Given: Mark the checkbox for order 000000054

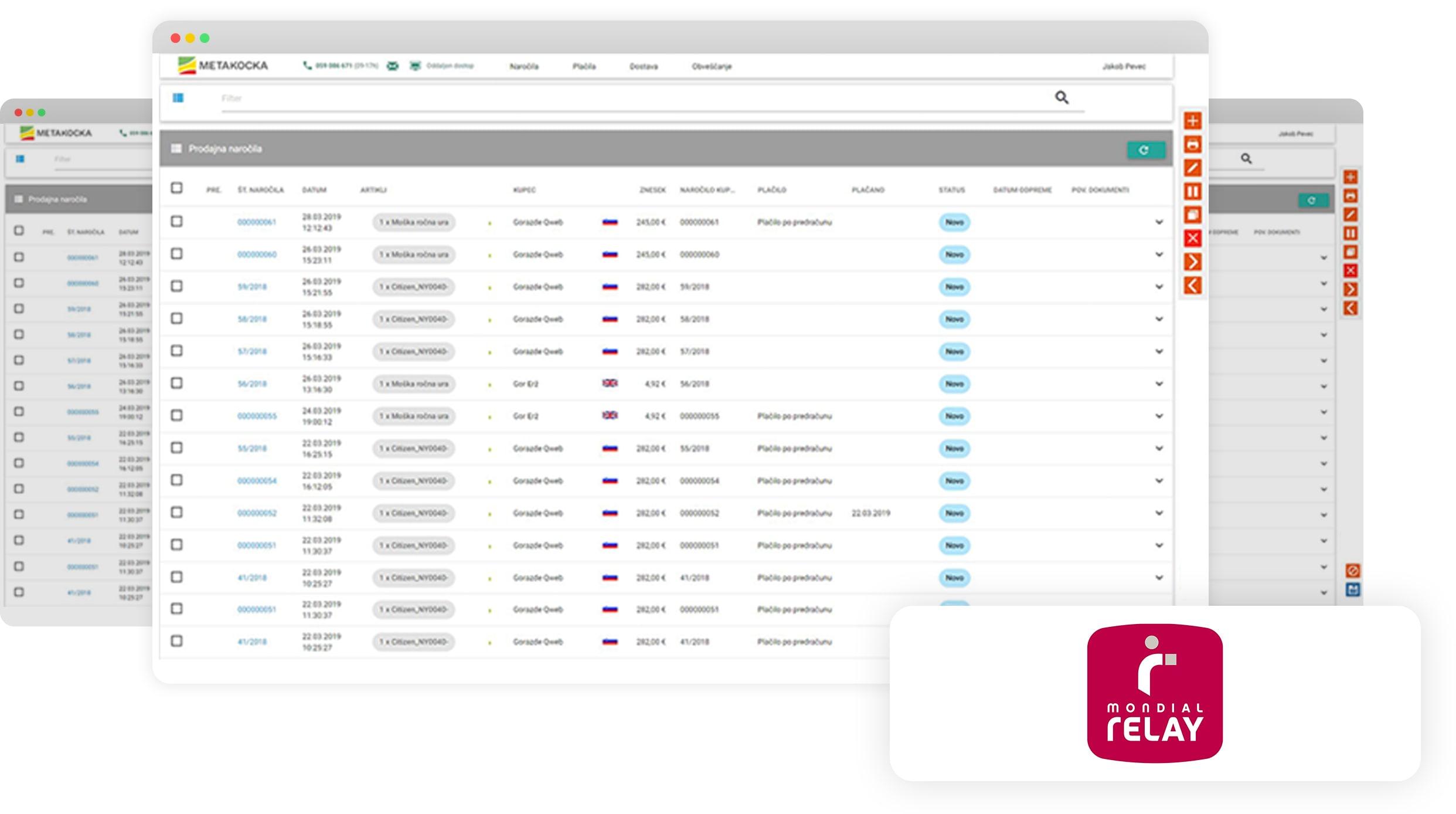Looking at the screenshot, I should [176, 480].
